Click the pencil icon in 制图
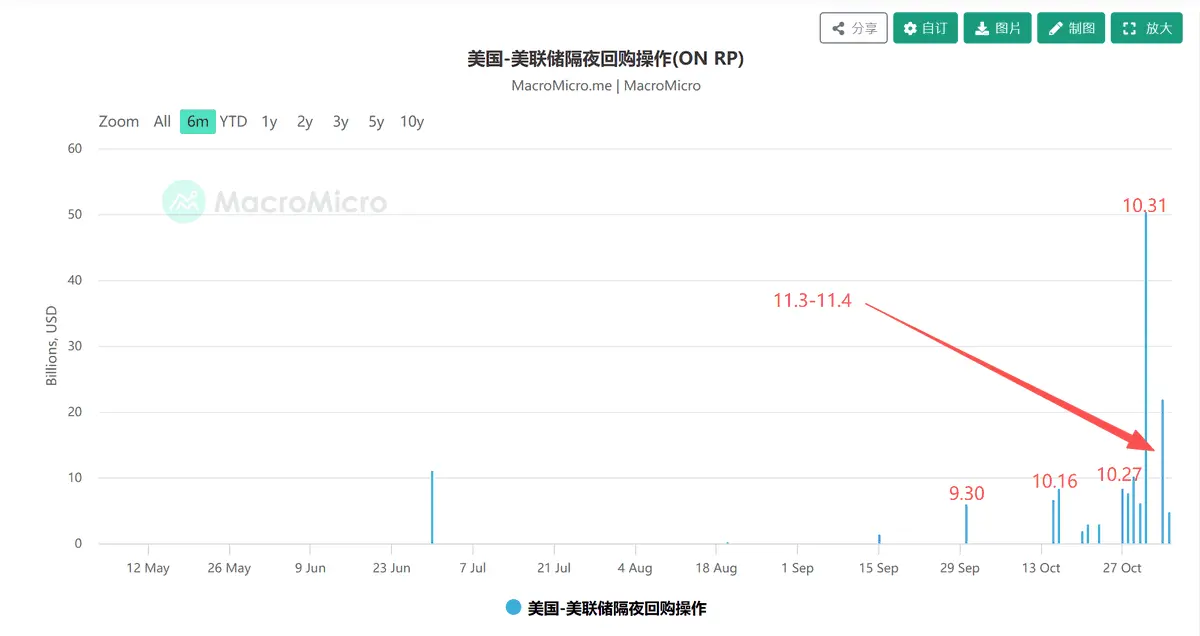1200x636 pixels. pos(1054,28)
